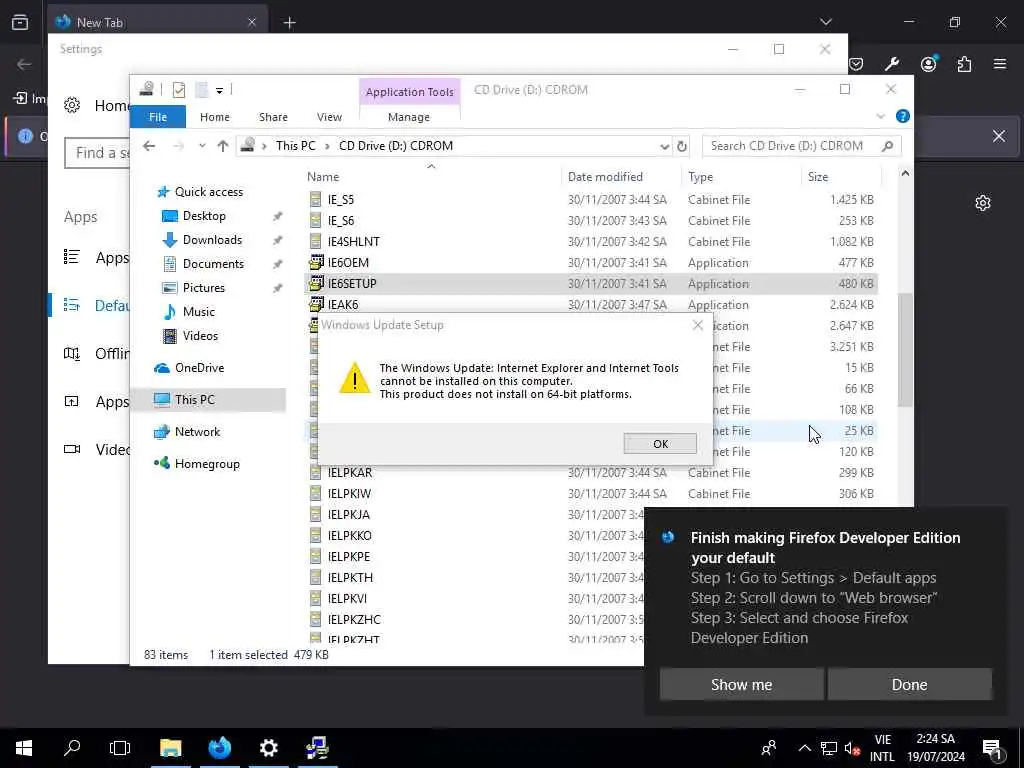Screen dimensions: 1024x768
Task: Select the IEAK6 application file
Action: [x=591, y=304]
